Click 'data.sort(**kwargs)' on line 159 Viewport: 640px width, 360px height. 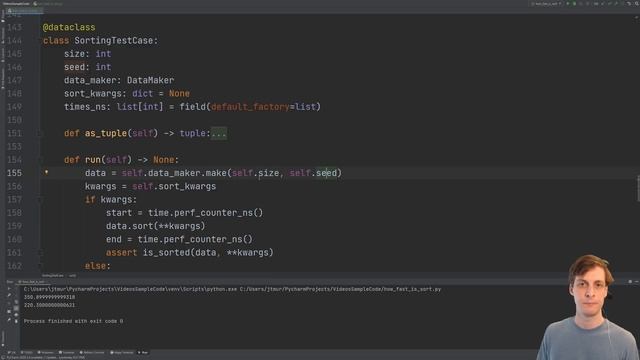coord(156,226)
